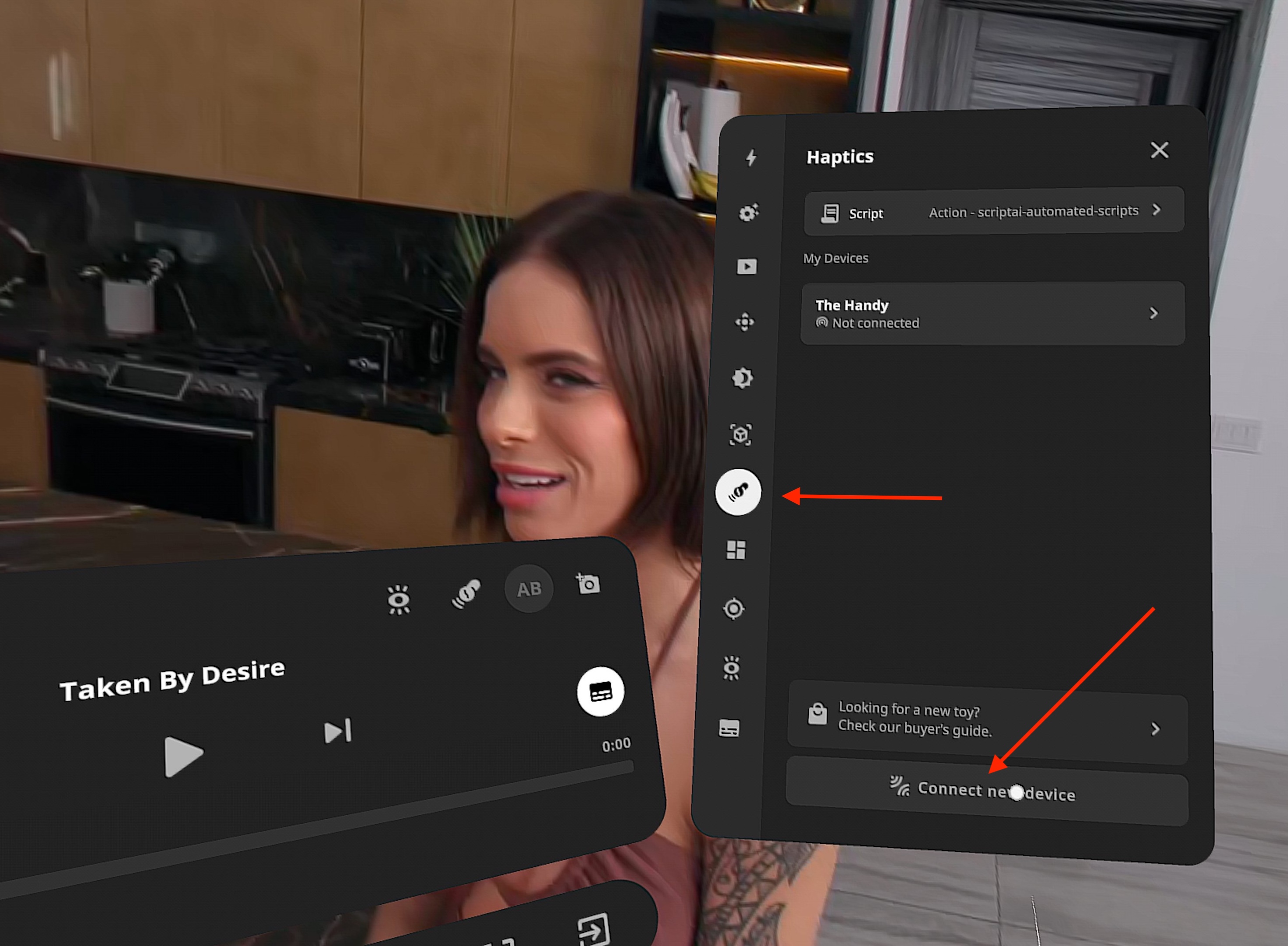This screenshot has height=946, width=1288.
Task: Toggle the eye icon in player bar
Action: (398, 600)
